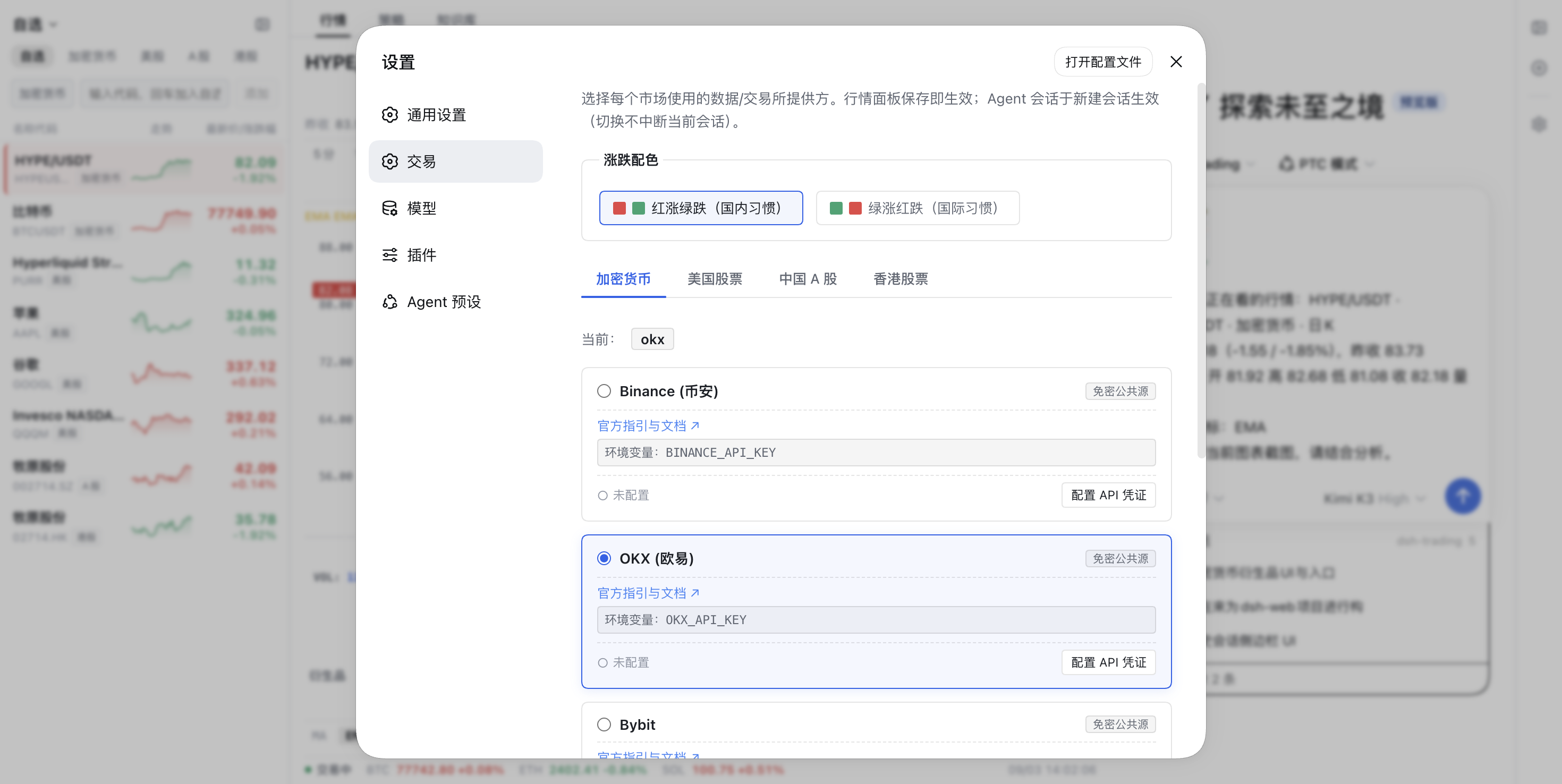This screenshot has width=1562, height=784.
Task: Select HYPE/USDT row in background watchlist
Action: [143, 169]
